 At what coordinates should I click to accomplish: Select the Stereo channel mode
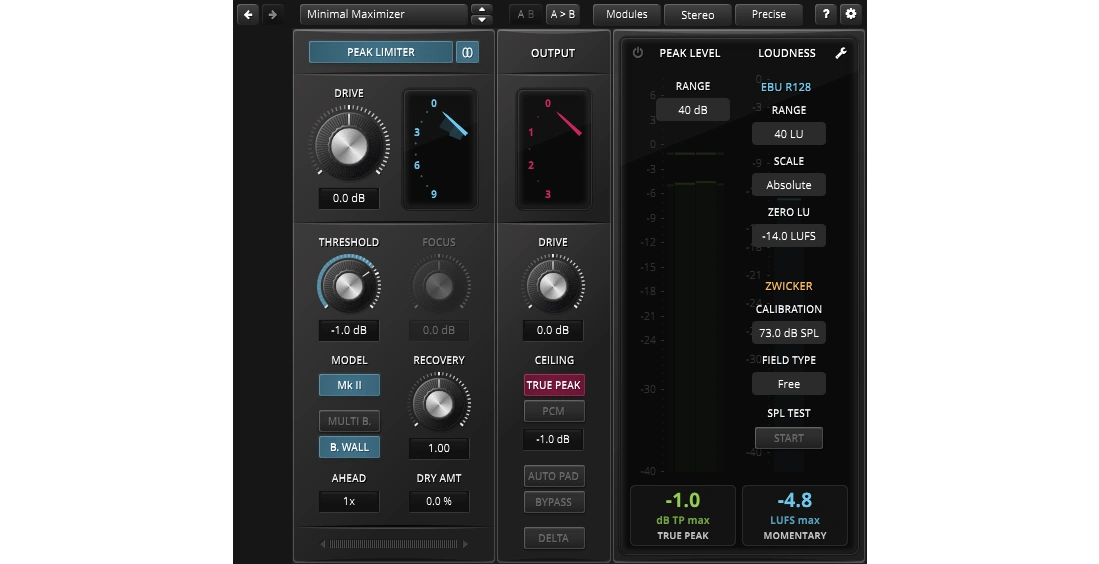697,15
